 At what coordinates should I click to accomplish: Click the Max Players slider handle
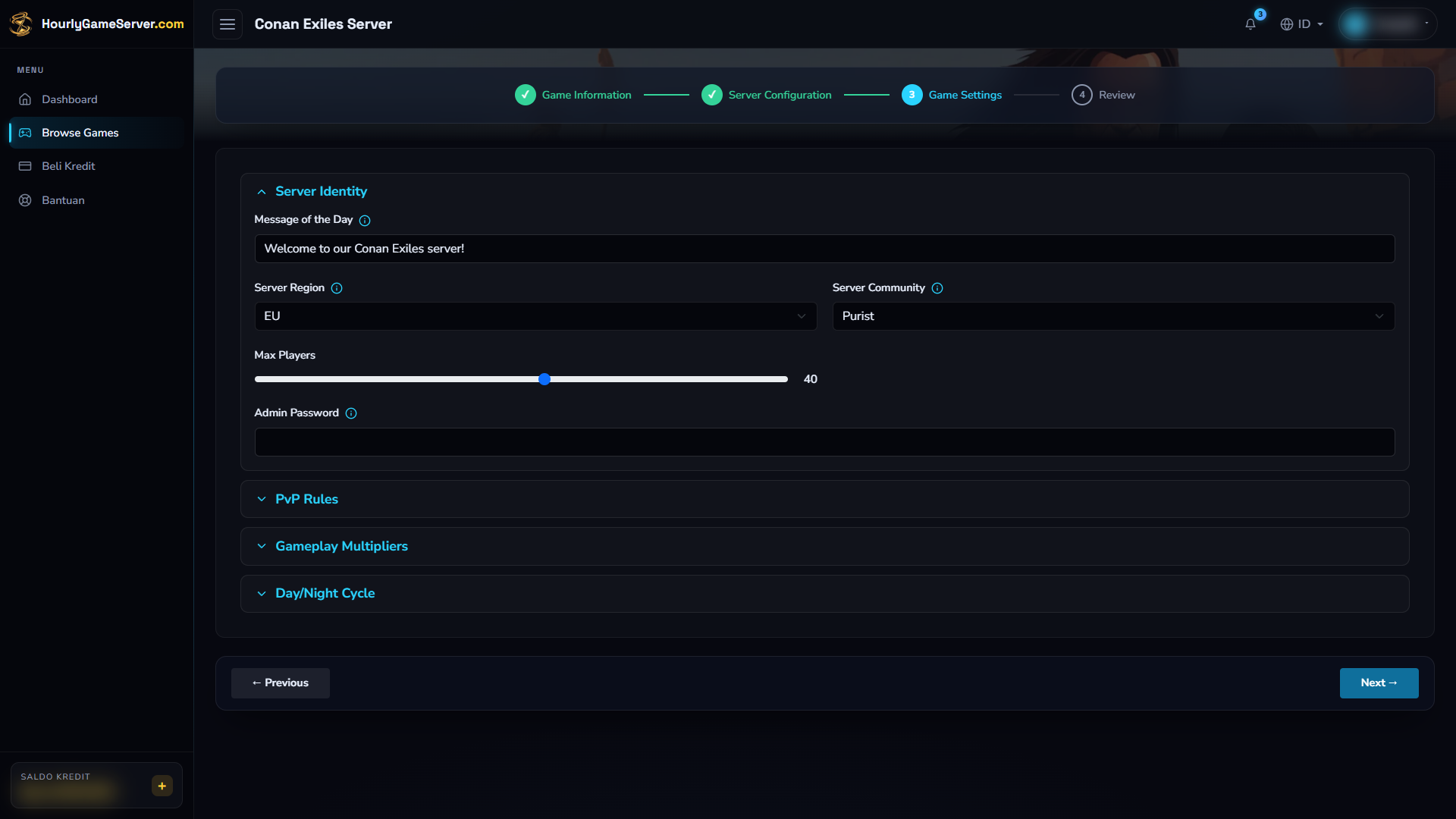[x=544, y=379]
